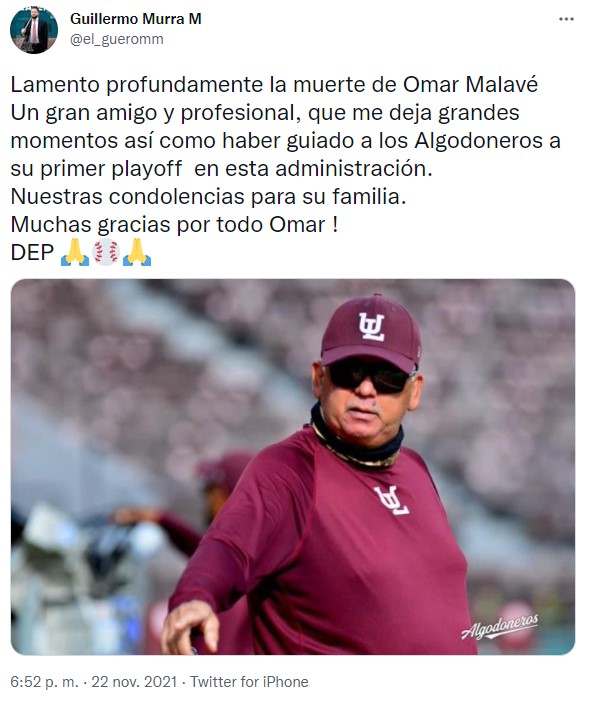589x704 pixels.
Task: Click the baseball emoji after DEP
Action: coord(105,252)
